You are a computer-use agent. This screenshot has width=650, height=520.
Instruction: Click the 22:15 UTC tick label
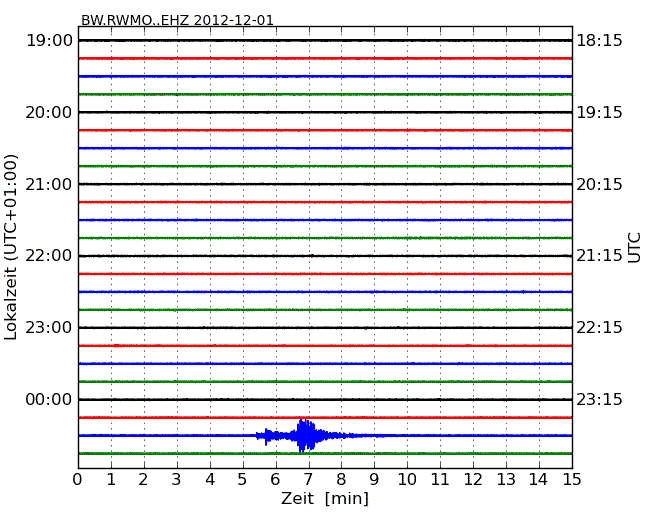pos(599,328)
